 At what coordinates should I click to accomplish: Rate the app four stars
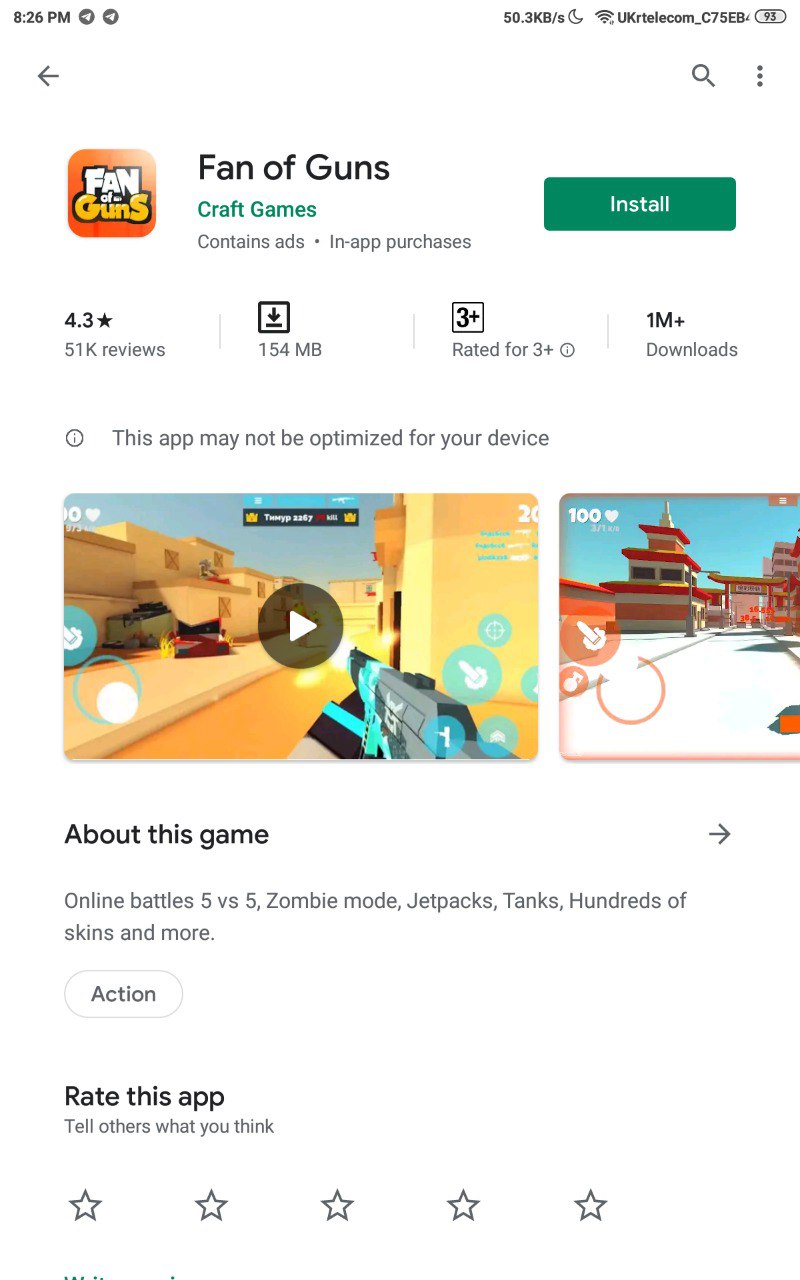(463, 1206)
